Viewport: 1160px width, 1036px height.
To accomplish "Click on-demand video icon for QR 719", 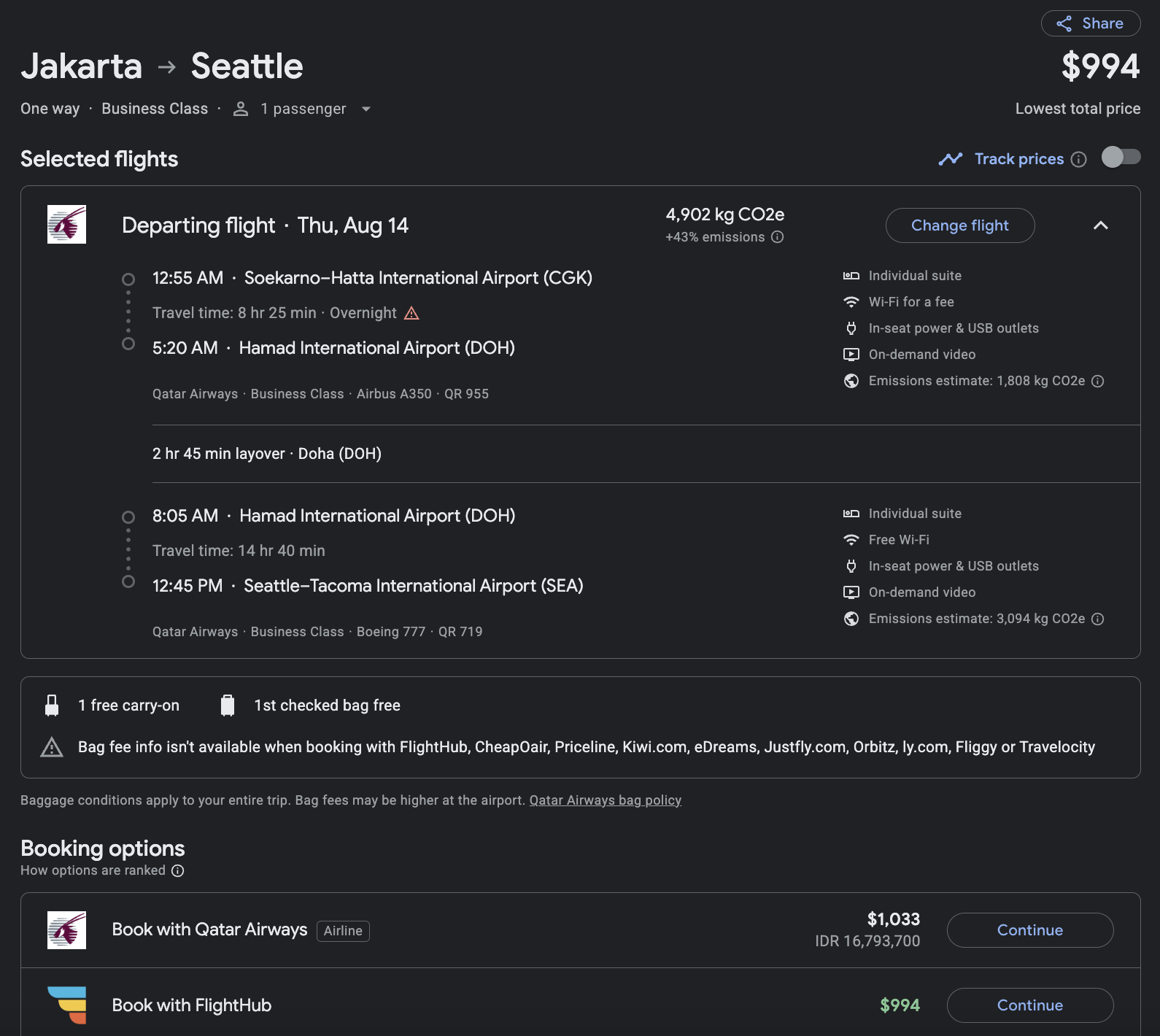I will [x=851, y=592].
